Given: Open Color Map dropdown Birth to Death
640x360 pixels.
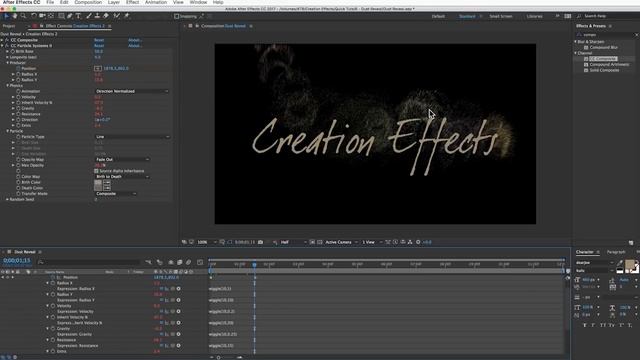Looking at the screenshot, I should (122, 177).
